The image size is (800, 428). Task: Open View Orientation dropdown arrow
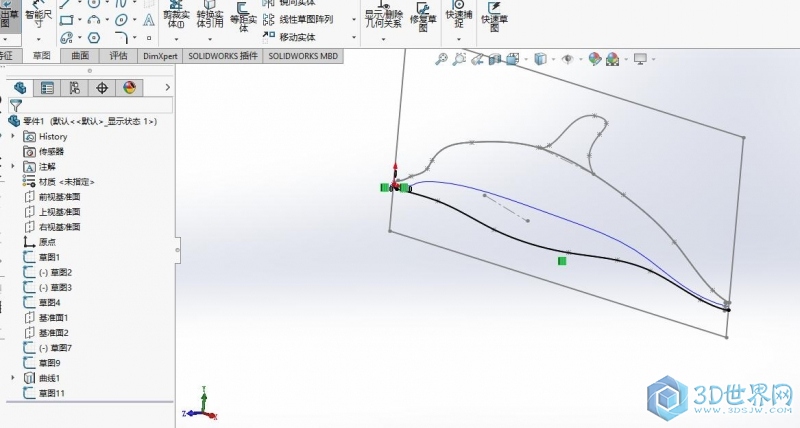click(526, 60)
